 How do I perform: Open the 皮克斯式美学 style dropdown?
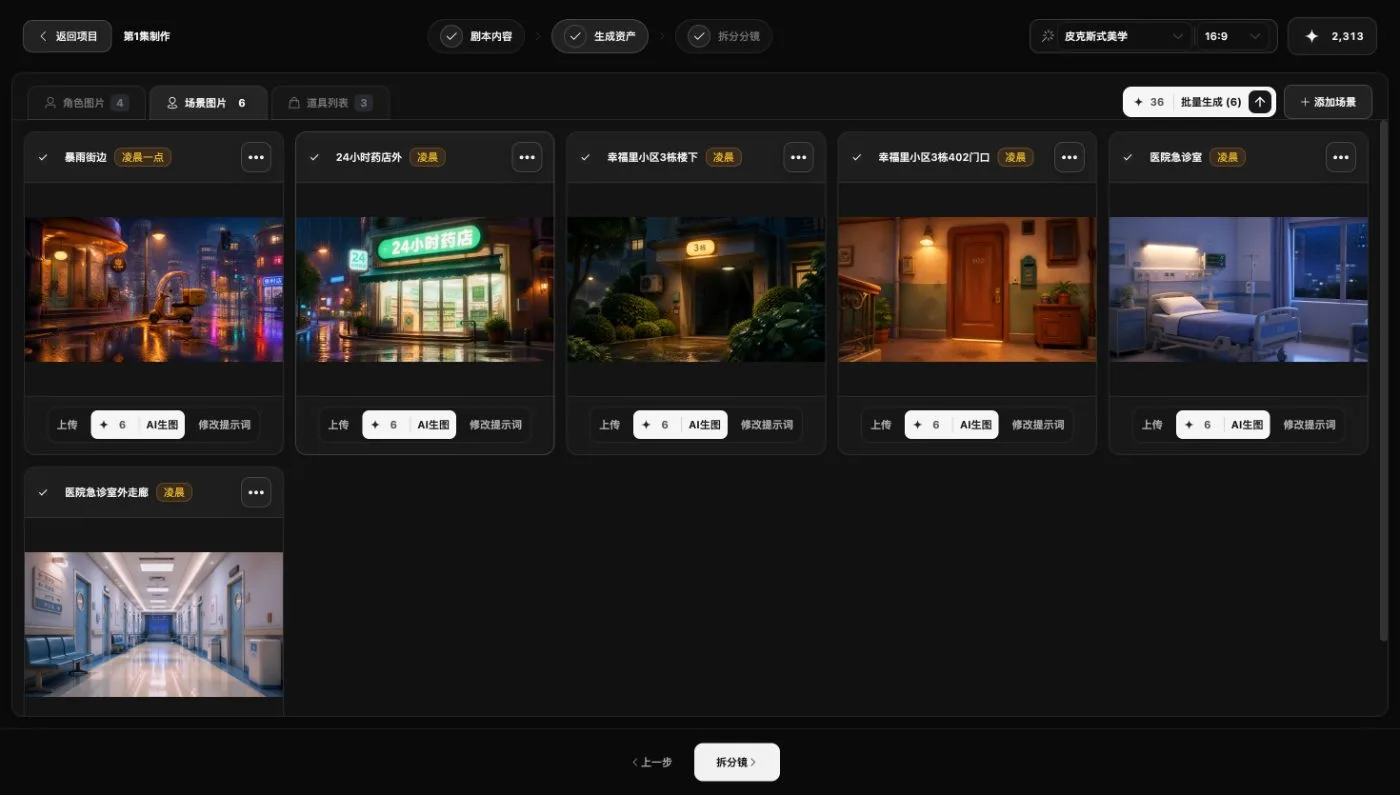tap(1112, 36)
